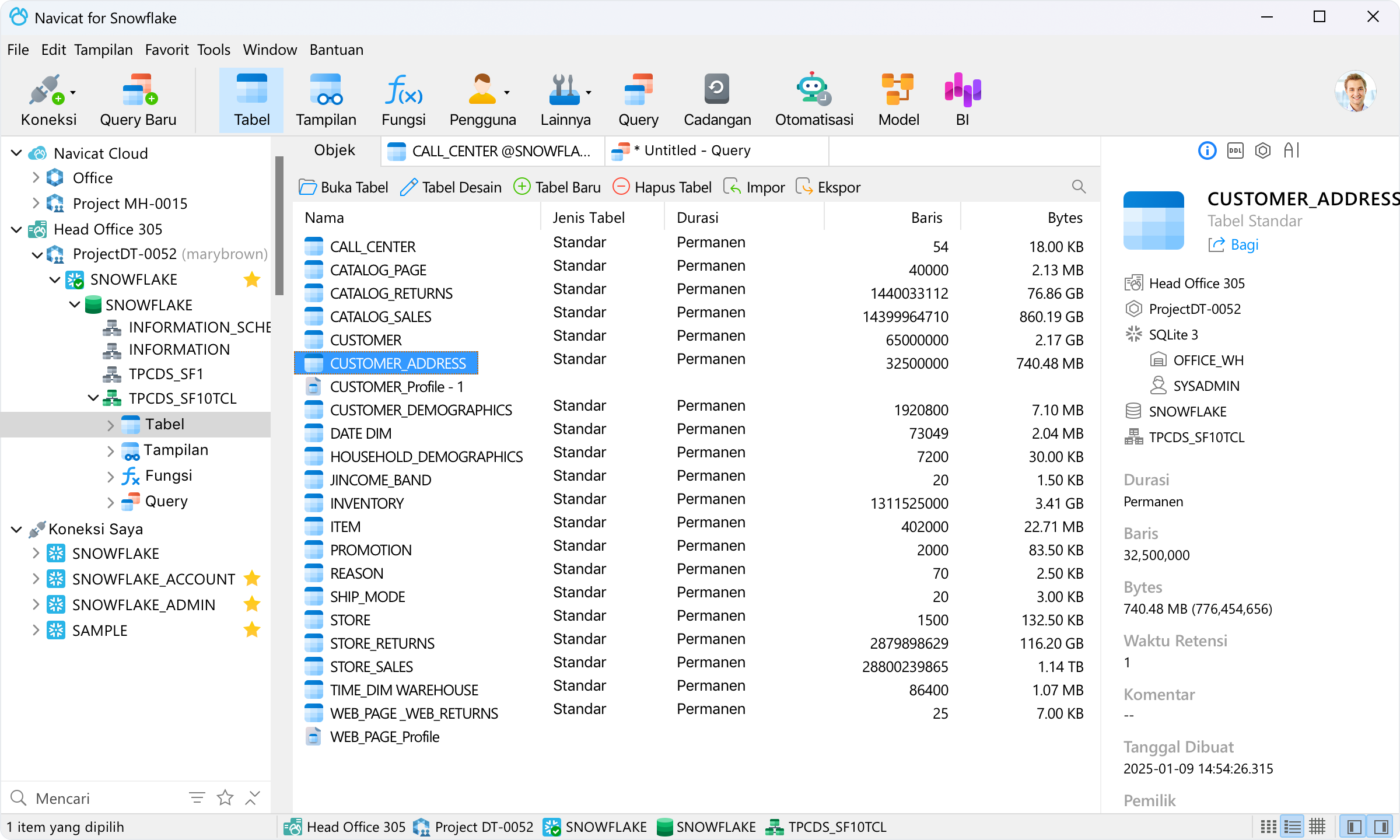
Task: Toggle favorite star on SAMPLE connection
Action: [x=252, y=630]
